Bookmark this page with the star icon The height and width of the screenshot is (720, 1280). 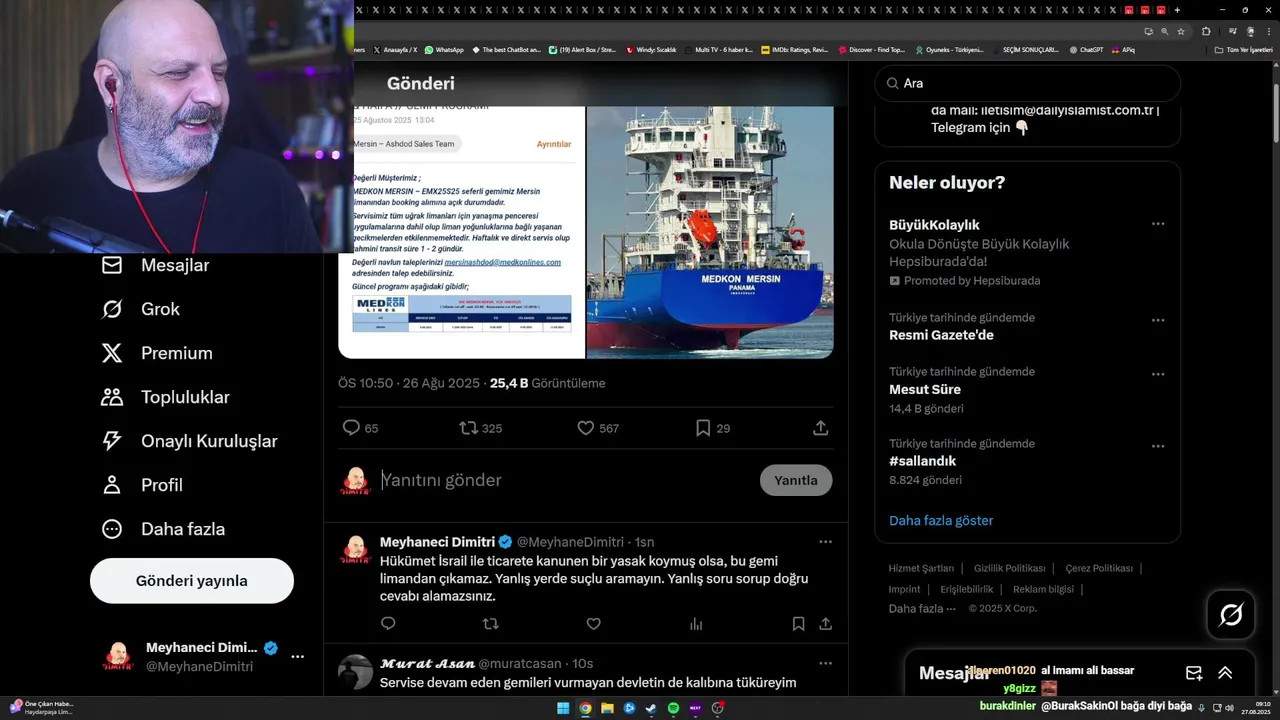pyautogui.click(x=1181, y=31)
